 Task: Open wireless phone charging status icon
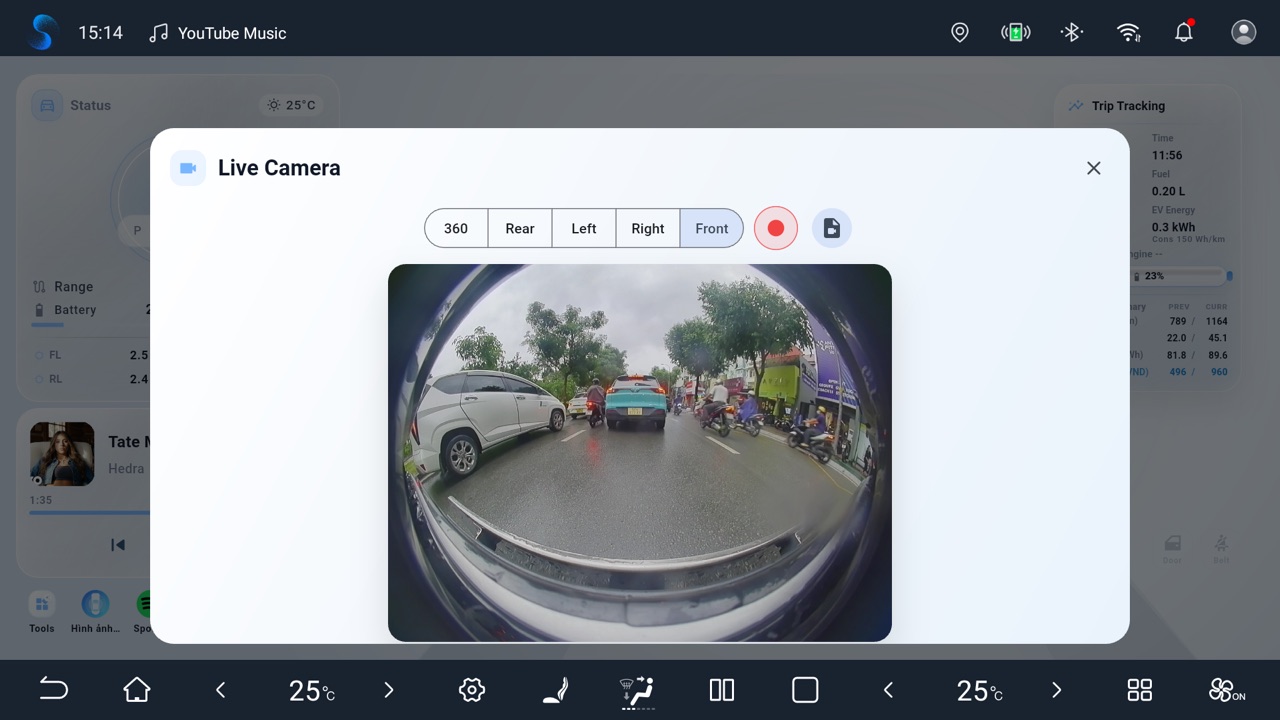coord(1016,32)
